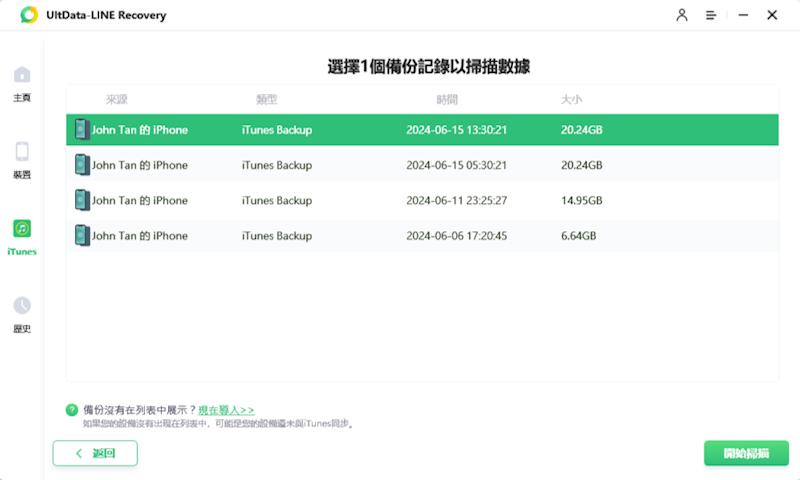Open the user account profile icon
This screenshot has height=480, width=800.
click(682, 15)
